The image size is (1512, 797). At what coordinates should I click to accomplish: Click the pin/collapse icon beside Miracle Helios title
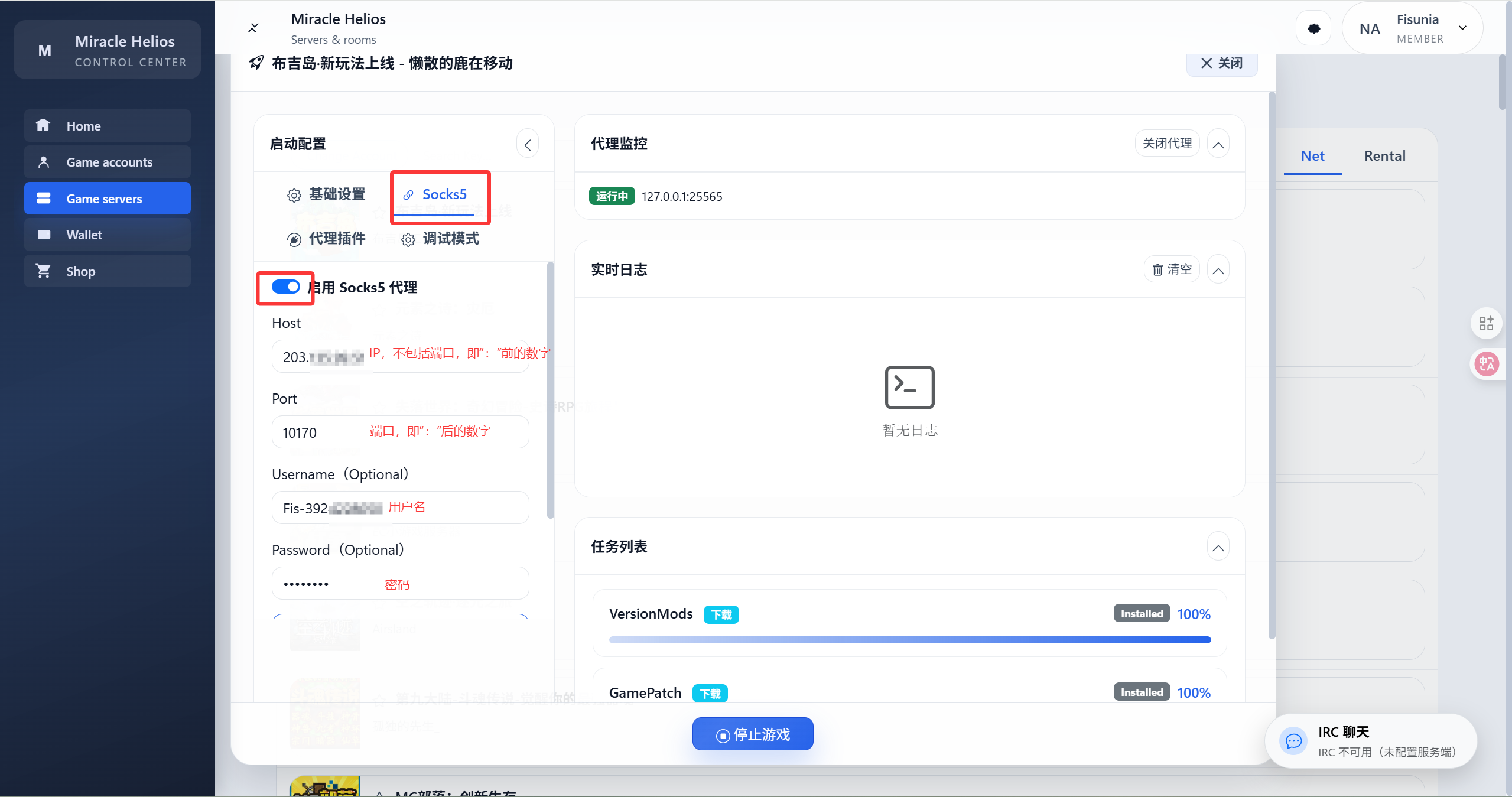pyautogui.click(x=254, y=27)
